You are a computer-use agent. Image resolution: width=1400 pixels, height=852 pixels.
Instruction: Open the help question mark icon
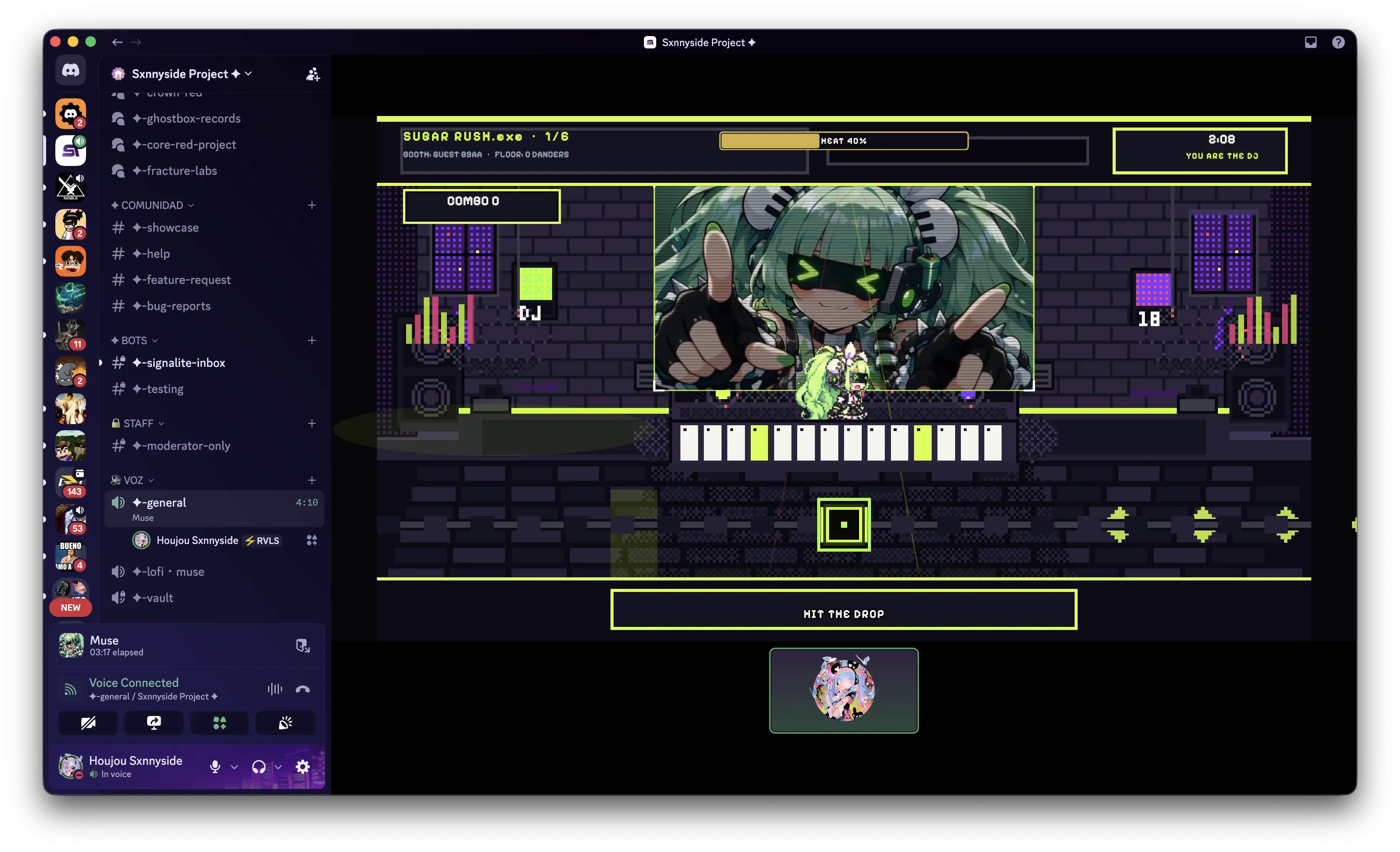coord(1338,43)
